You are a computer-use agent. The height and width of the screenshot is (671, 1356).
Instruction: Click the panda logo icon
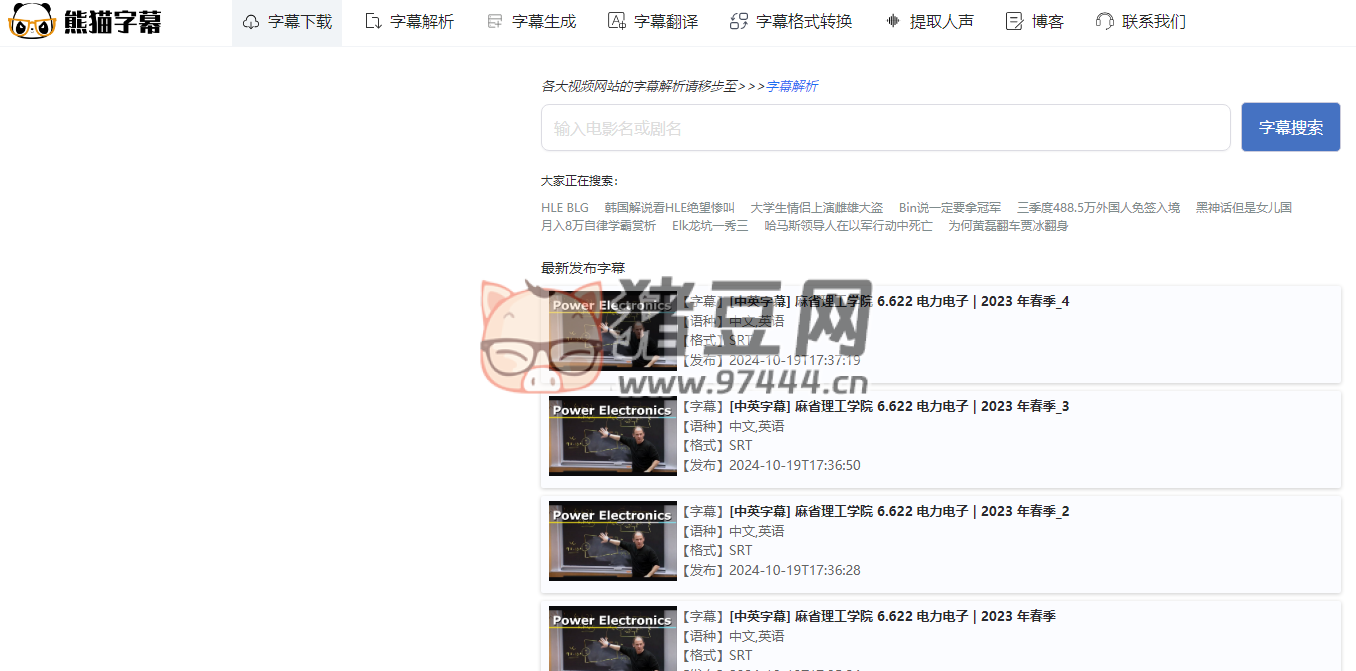click(x=31, y=21)
